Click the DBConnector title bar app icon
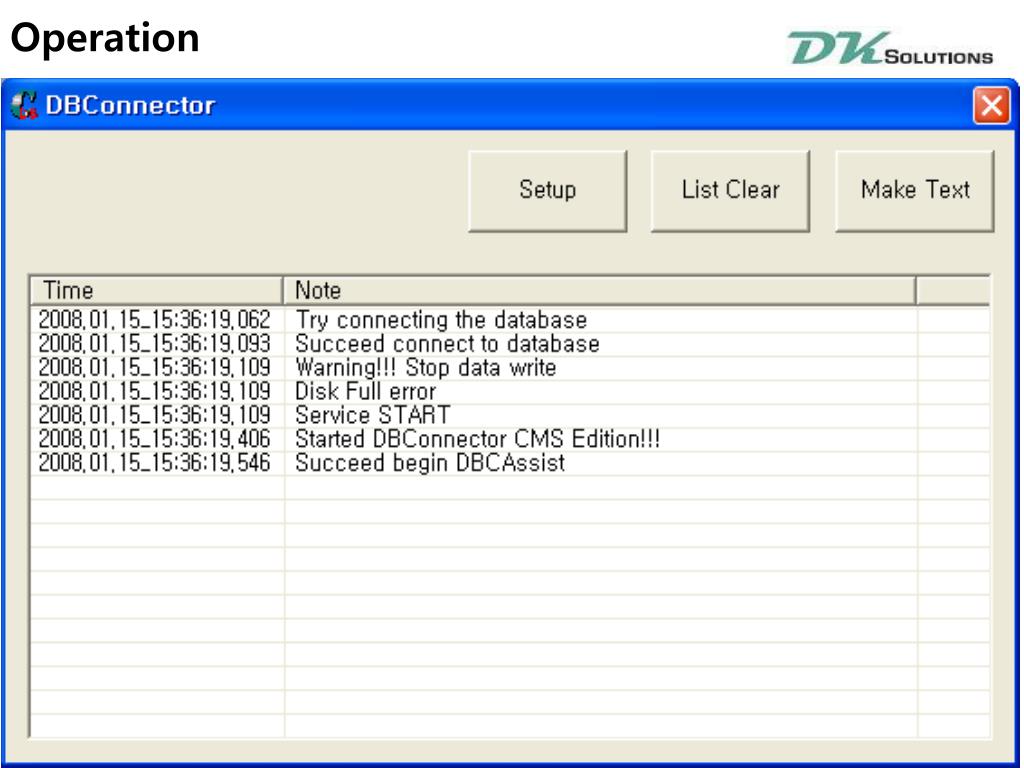 click(25, 105)
